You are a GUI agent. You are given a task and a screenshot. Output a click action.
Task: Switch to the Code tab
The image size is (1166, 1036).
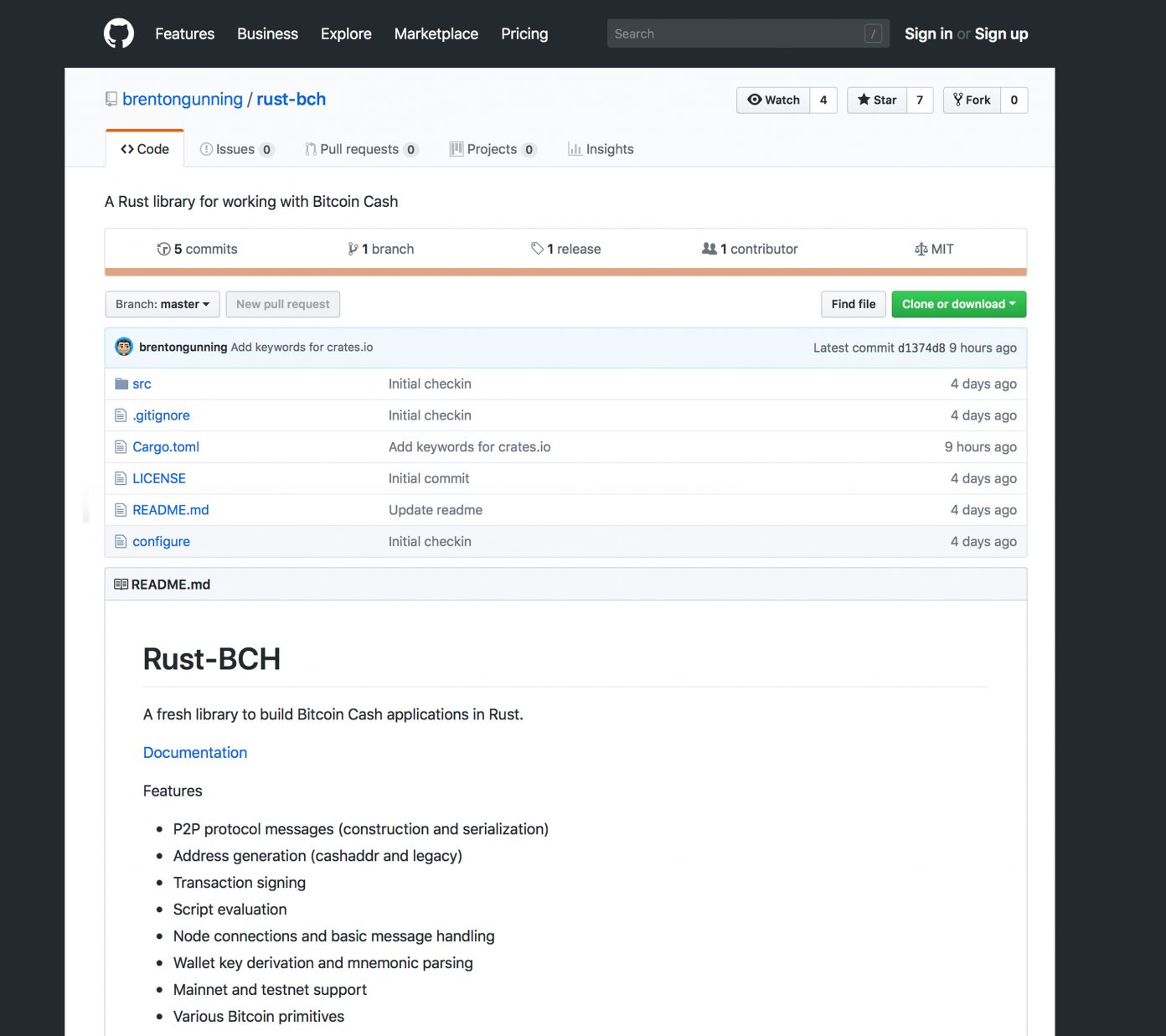(145, 149)
